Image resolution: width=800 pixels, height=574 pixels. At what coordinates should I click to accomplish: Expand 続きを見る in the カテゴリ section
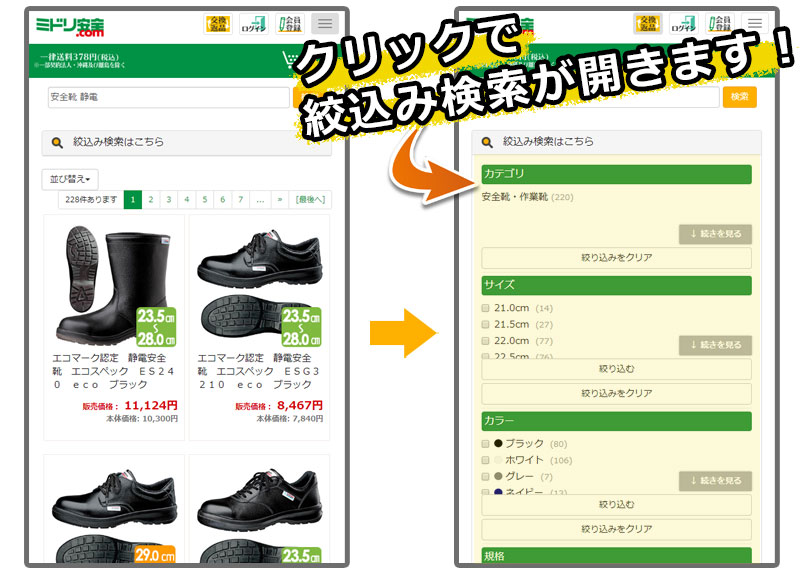click(x=714, y=234)
